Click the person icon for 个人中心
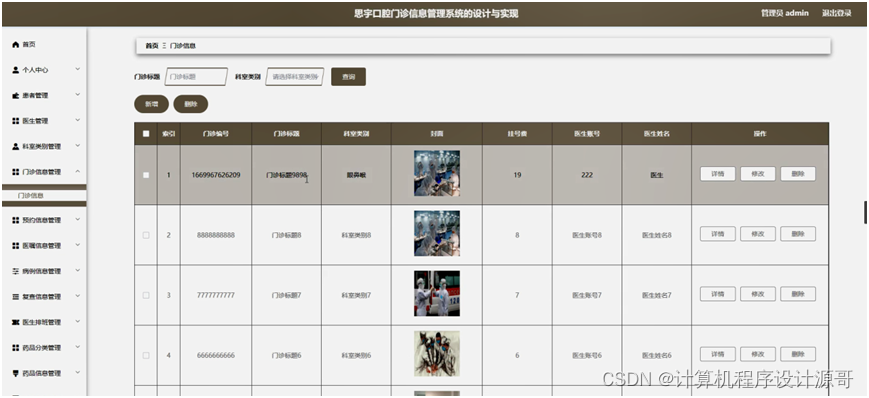The height and width of the screenshot is (398, 869). pos(16,70)
